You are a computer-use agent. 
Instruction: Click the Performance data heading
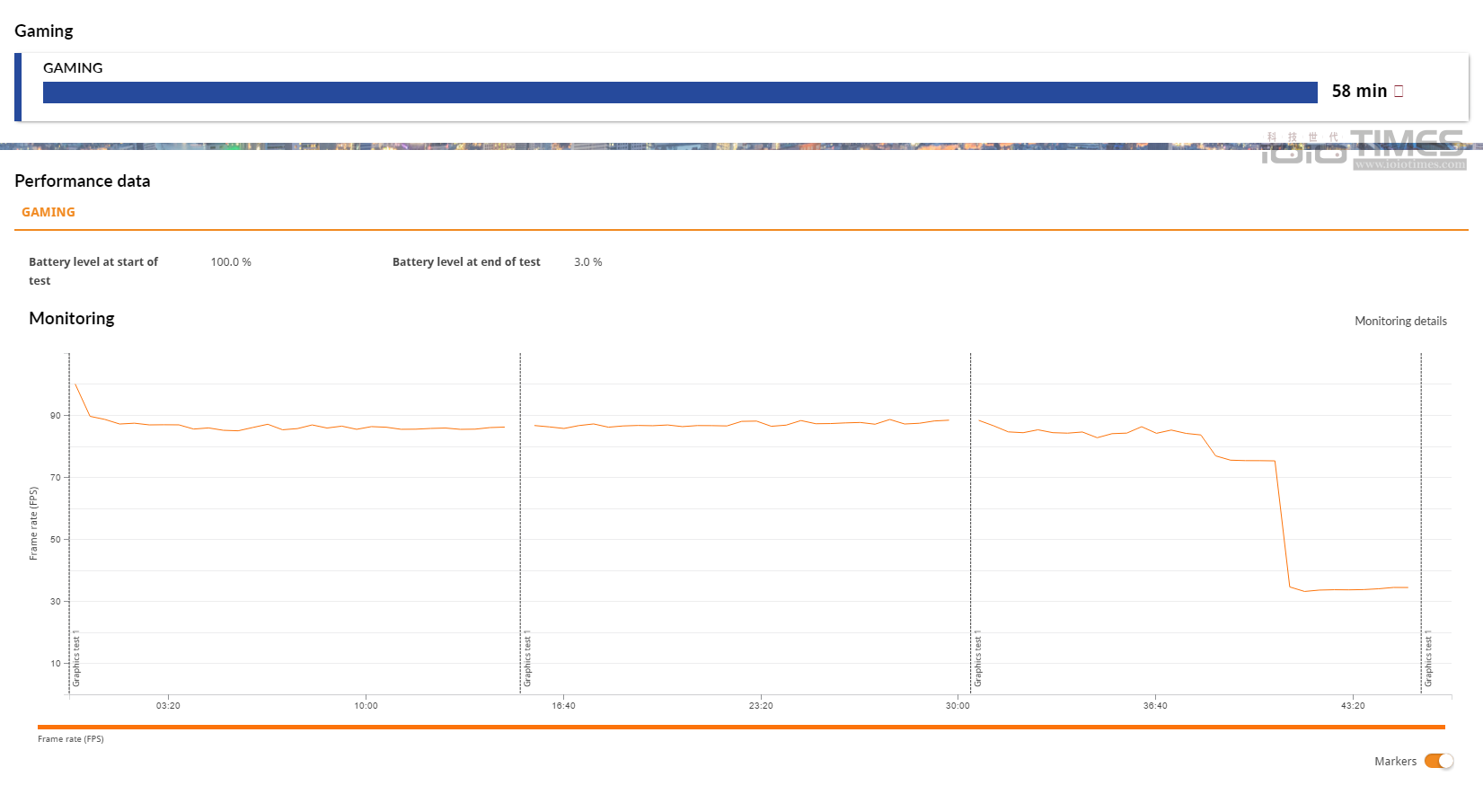click(83, 181)
